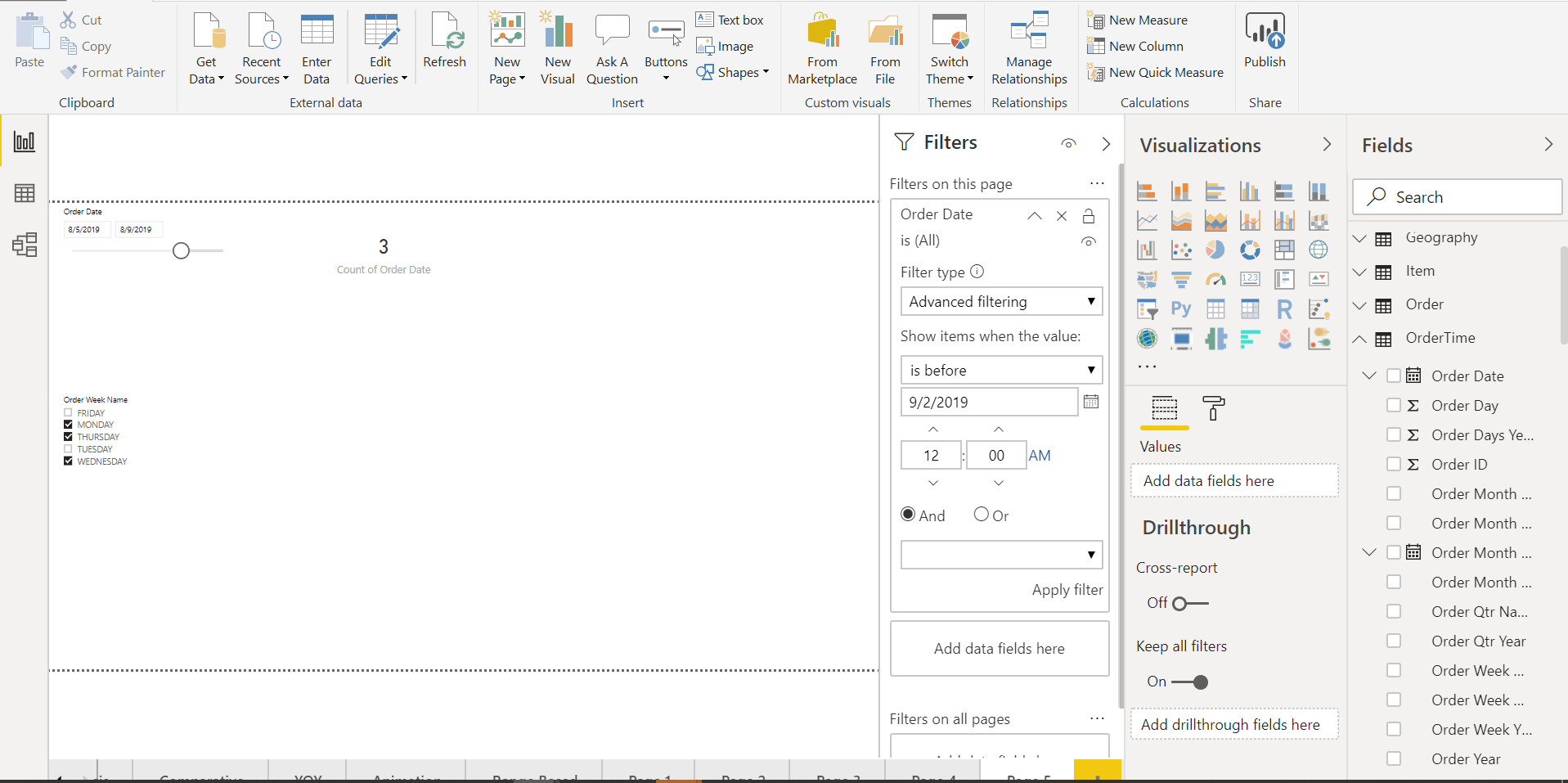Uncheck MONDAY in the week name slicer
This screenshot has height=783, width=1568.
[x=68, y=425]
